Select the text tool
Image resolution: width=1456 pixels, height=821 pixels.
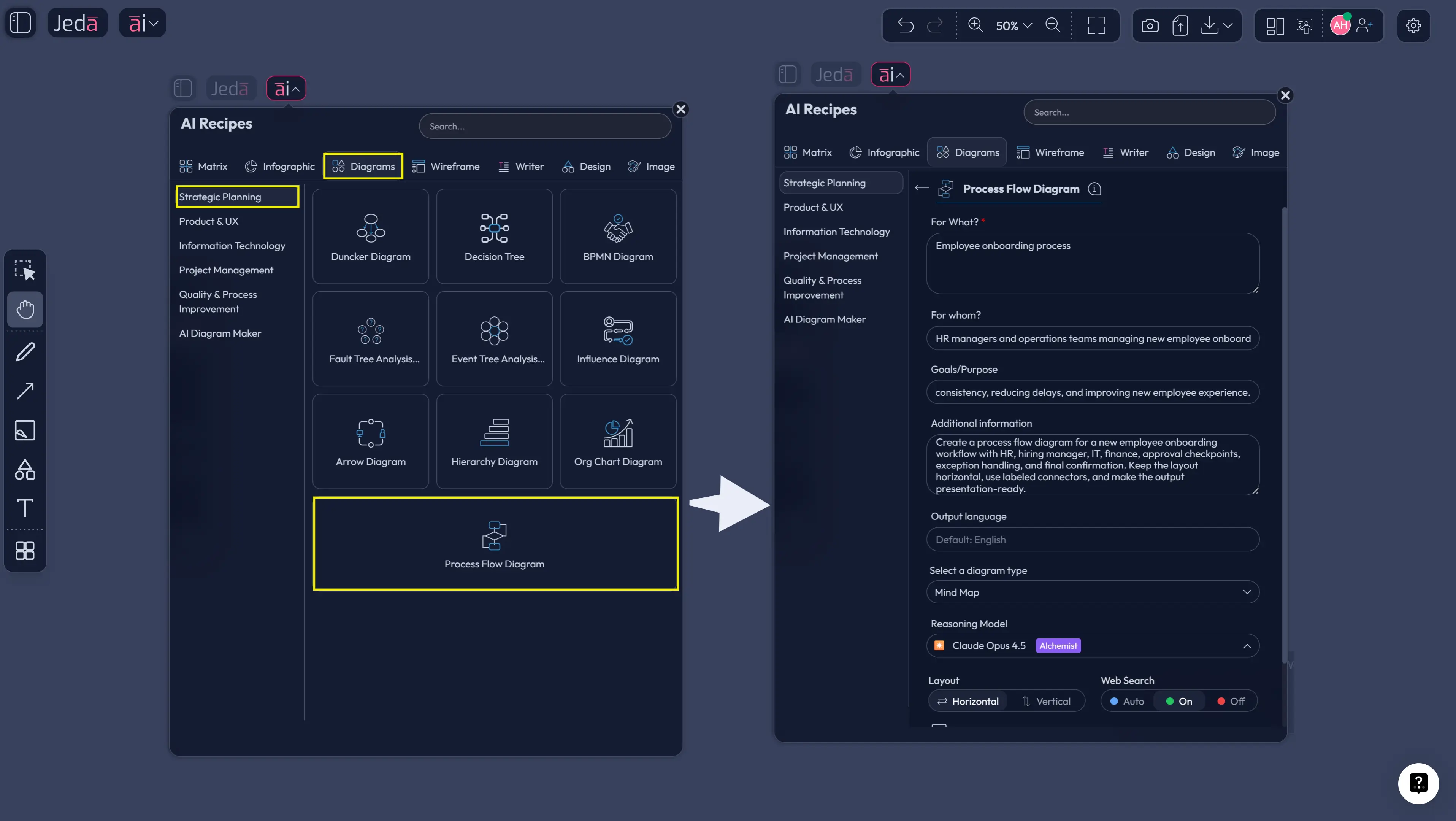pyautogui.click(x=25, y=508)
